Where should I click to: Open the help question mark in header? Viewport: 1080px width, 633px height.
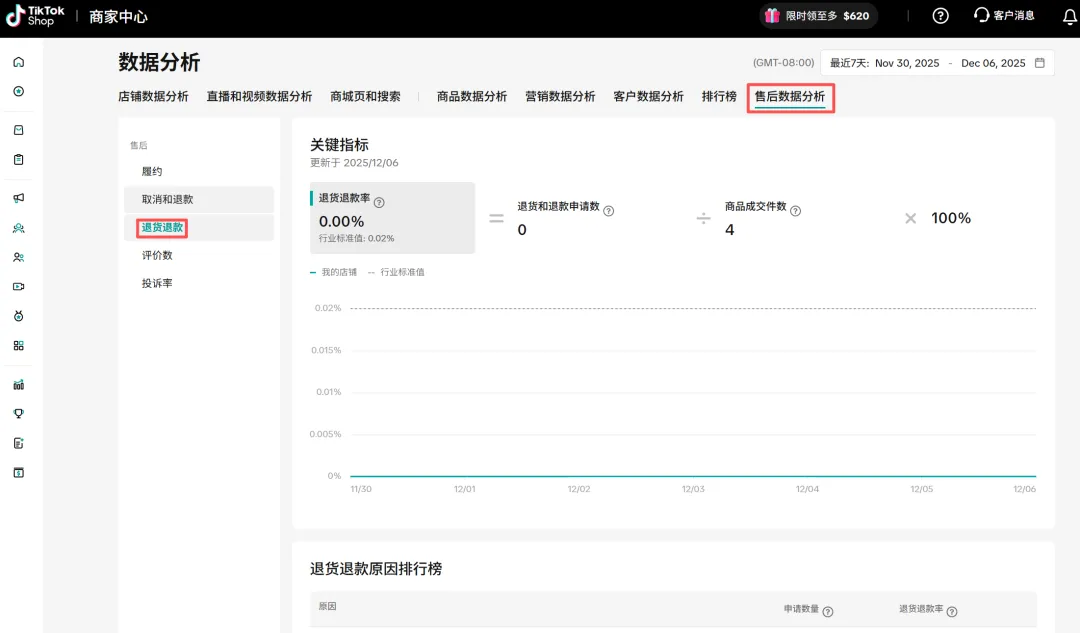click(x=940, y=16)
